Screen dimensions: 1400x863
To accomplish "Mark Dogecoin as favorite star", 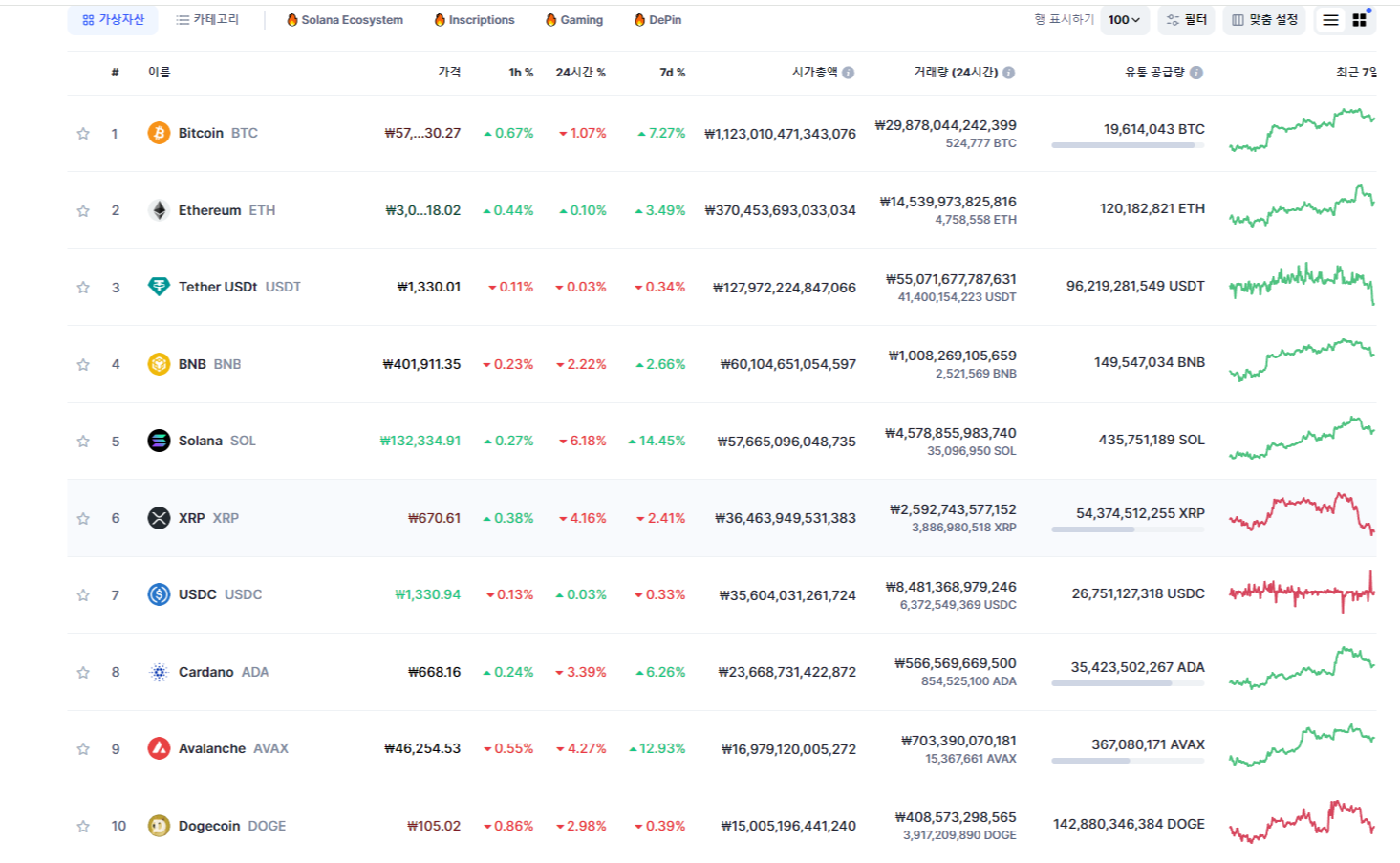I will coord(83,826).
